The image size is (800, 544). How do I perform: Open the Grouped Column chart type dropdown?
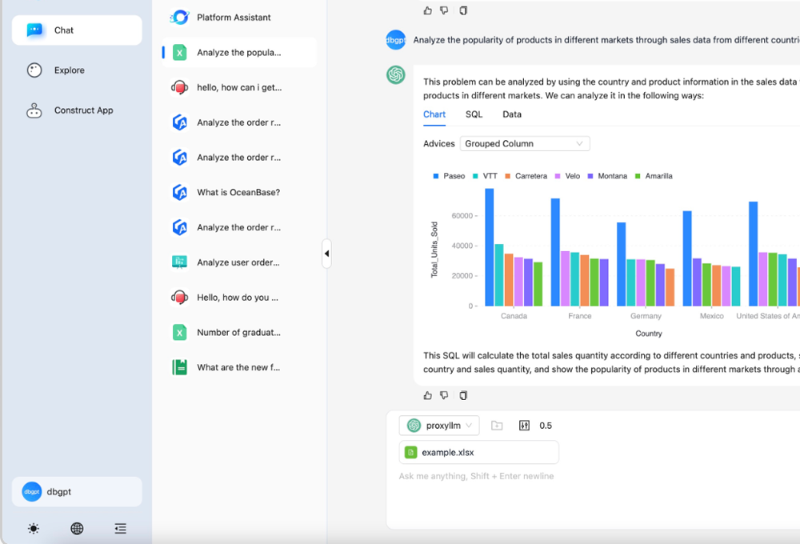[524, 143]
